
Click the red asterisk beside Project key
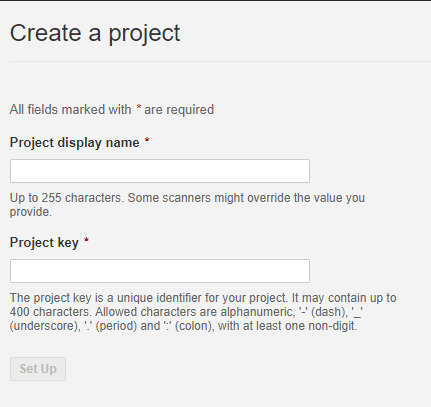point(86,241)
